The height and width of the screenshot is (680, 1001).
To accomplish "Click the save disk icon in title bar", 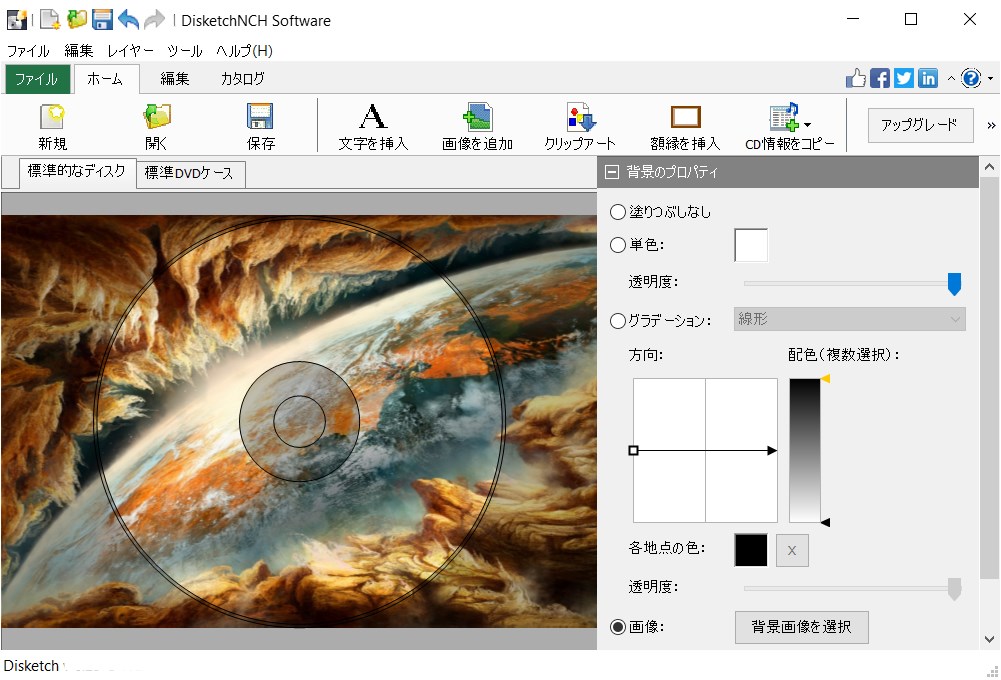I will point(102,20).
